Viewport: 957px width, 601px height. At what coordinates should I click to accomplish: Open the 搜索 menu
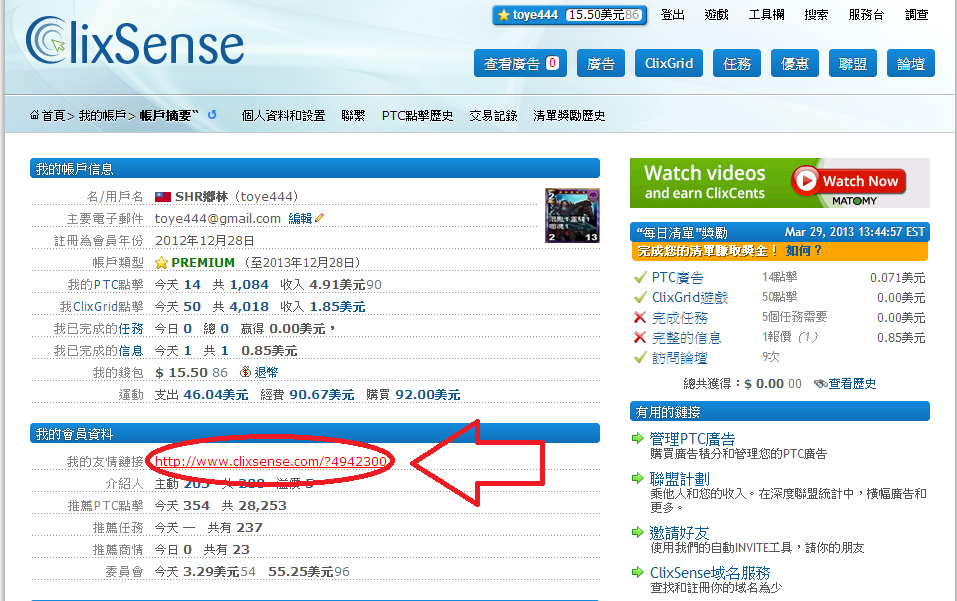[x=816, y=15]
